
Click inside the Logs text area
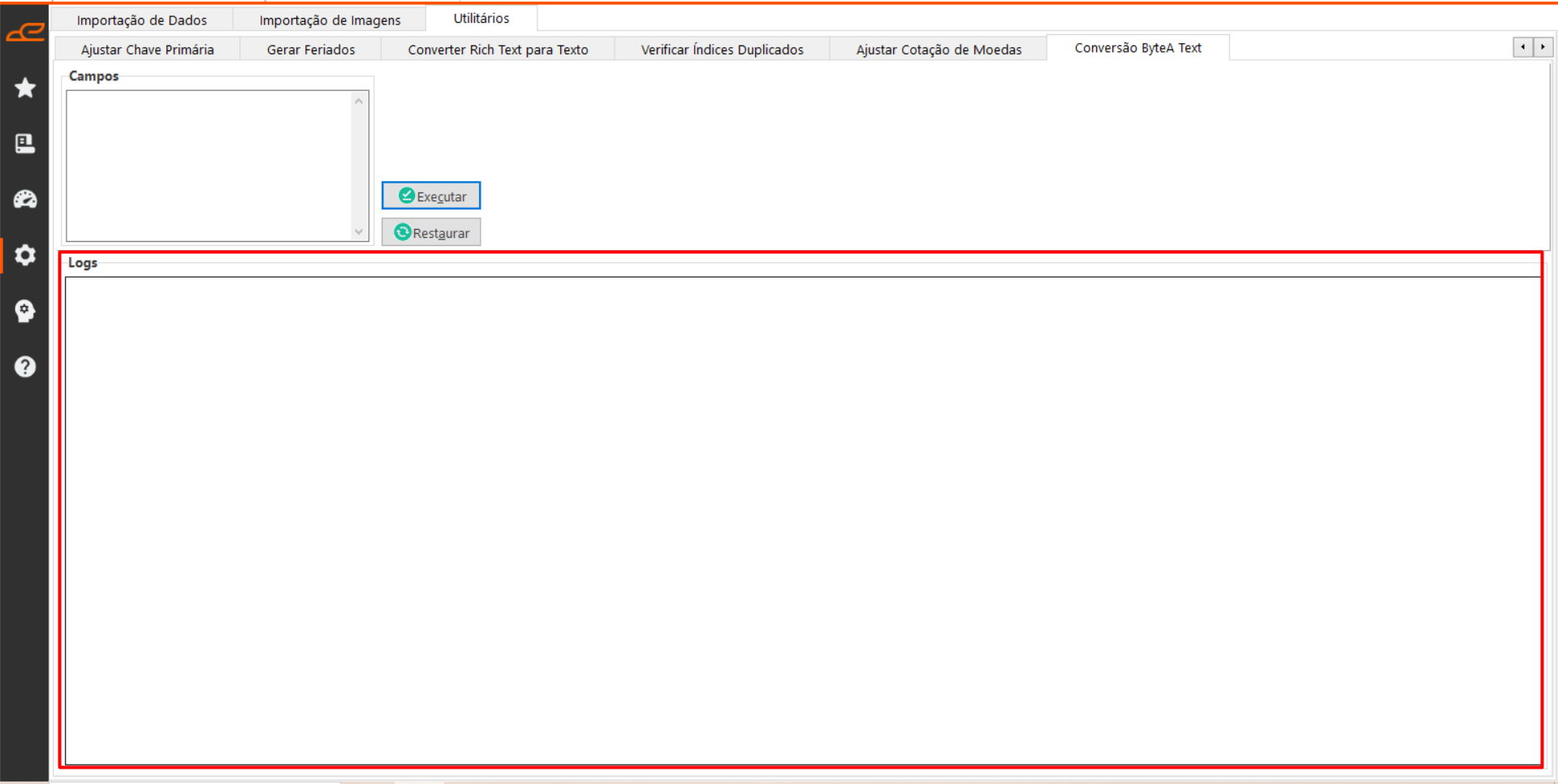coord(802,519)
